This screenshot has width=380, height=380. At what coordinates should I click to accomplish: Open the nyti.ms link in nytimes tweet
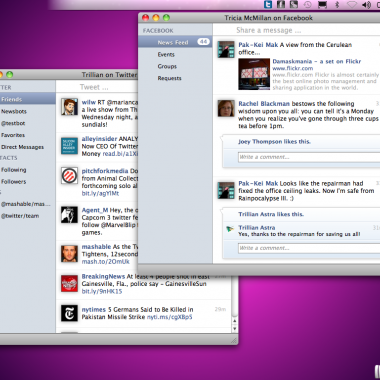tap(170, 317)
